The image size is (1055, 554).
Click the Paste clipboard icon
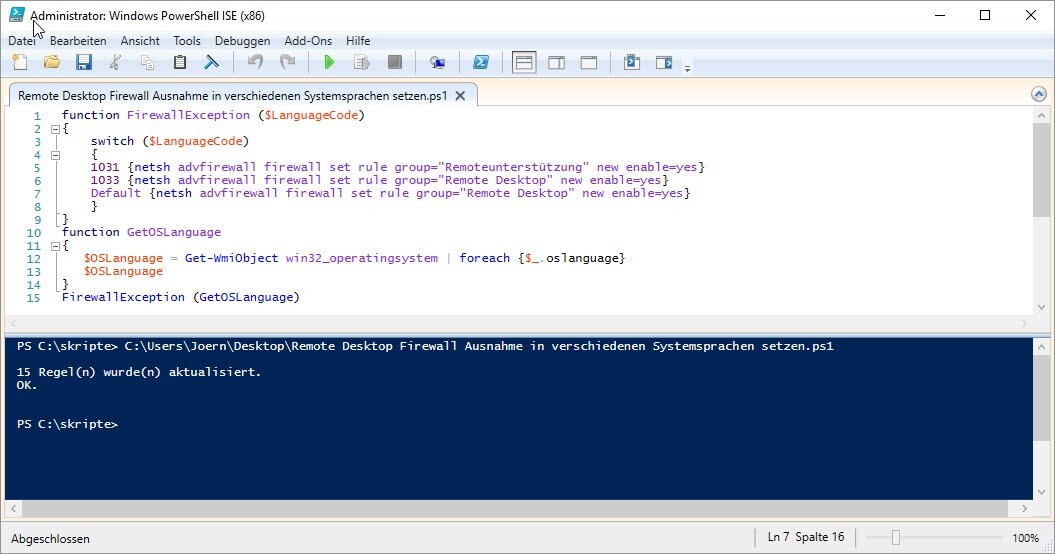[x=180, y=63]
